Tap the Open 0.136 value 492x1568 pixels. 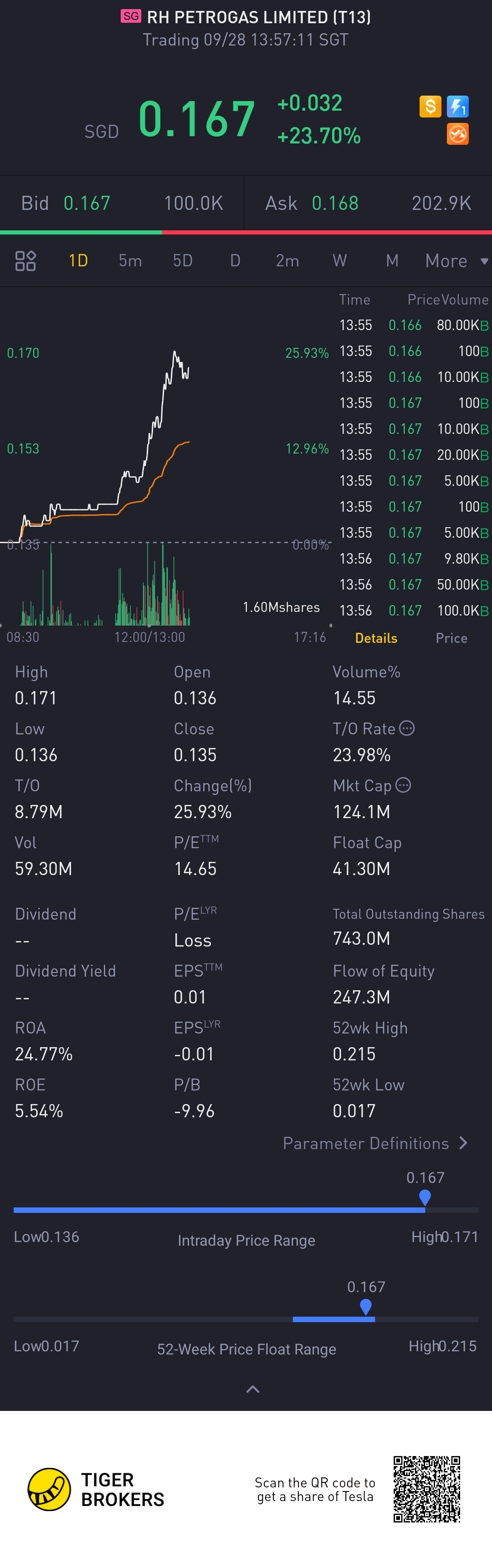click(195, 698)
